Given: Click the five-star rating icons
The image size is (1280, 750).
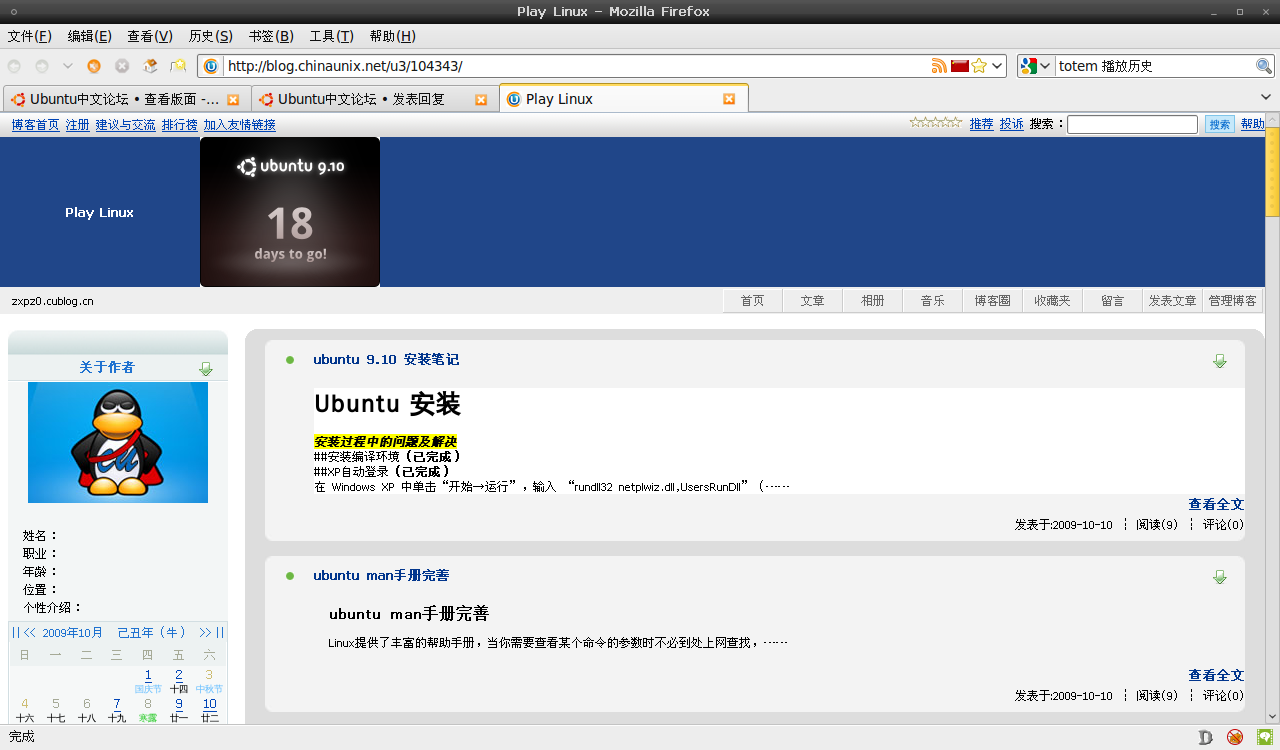Looking at the screenshot, I should (x=935, y=122).
